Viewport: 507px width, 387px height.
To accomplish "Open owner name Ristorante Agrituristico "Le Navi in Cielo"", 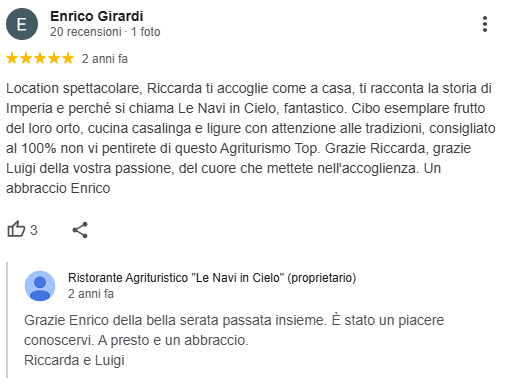I will (x=176, y=277).
